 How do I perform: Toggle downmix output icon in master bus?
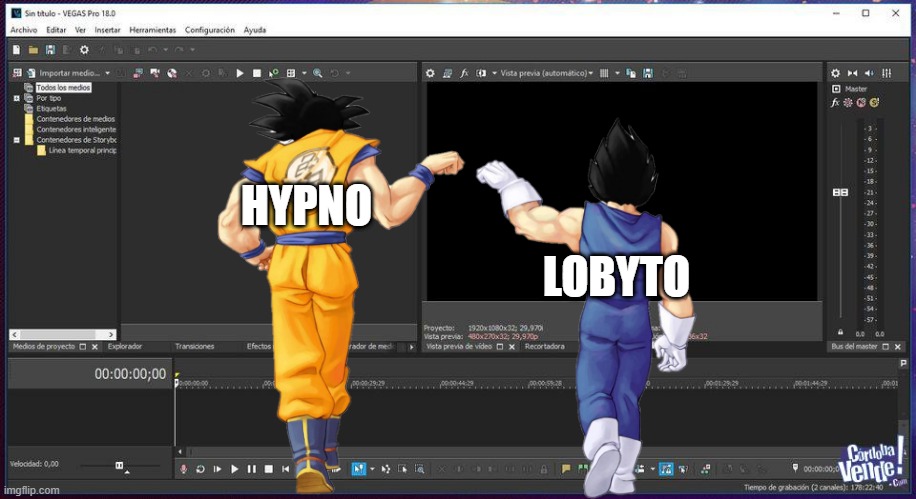coord(852,73)
